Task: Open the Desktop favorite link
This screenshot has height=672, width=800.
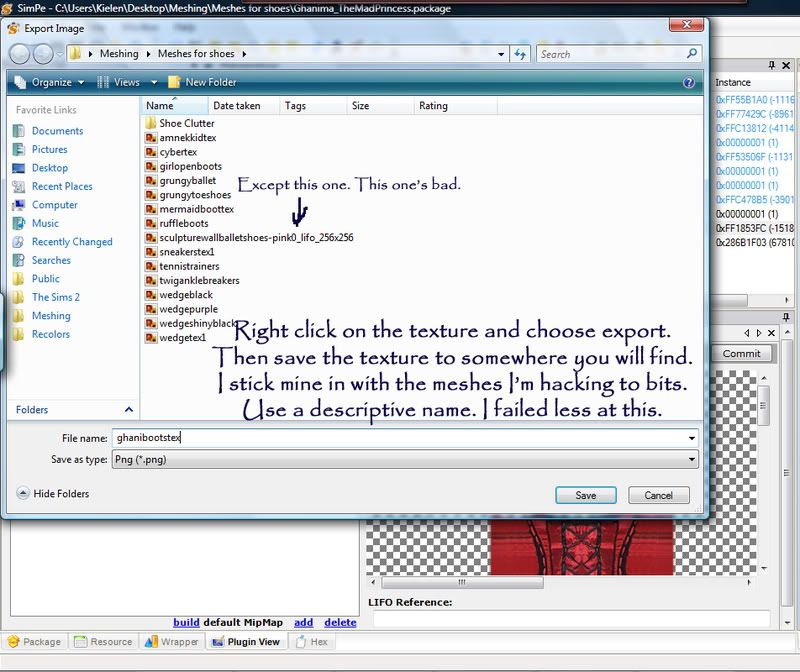Action: click(49, 168)
